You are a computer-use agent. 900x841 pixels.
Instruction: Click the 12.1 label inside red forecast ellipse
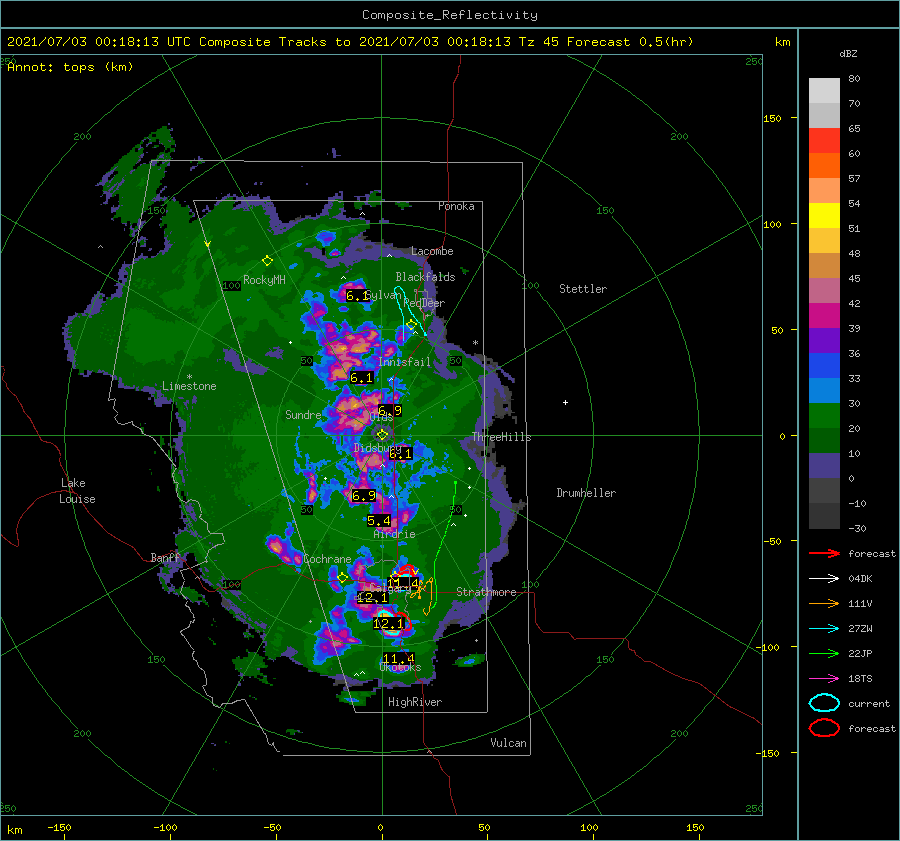coord(389,623)
